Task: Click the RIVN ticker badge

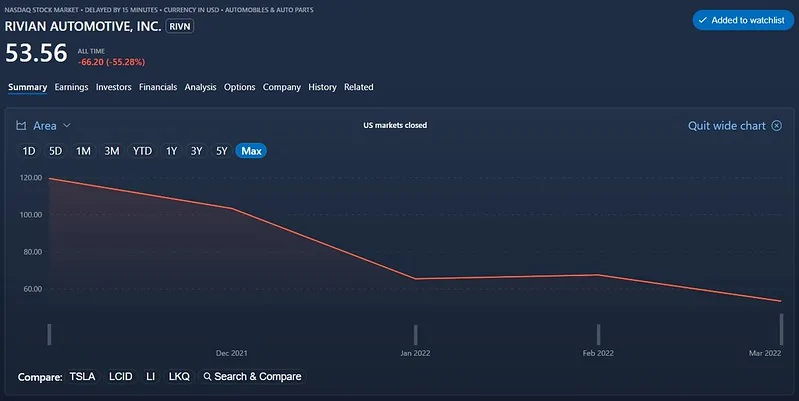Action: pyautogui.click(x=180, y=26)
